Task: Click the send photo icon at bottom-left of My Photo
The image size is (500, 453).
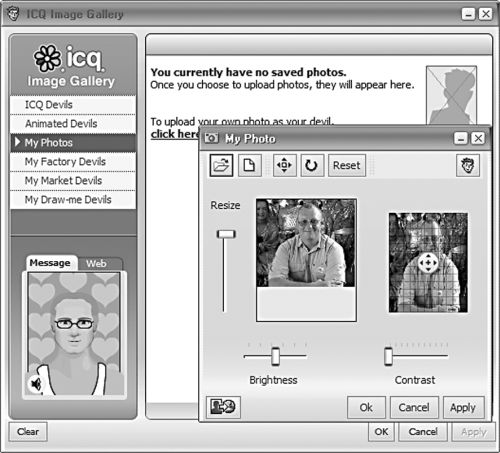Action: pos(223,407)
